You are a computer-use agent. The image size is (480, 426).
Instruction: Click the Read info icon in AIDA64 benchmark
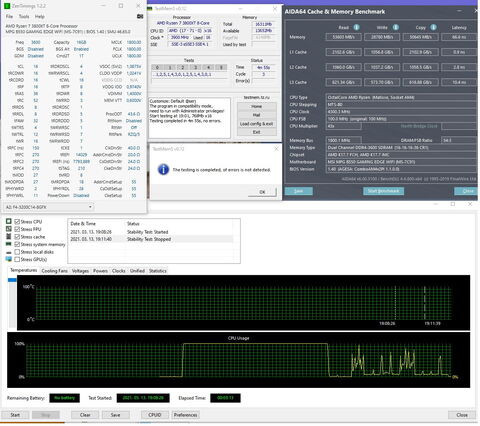coord(356,27)
